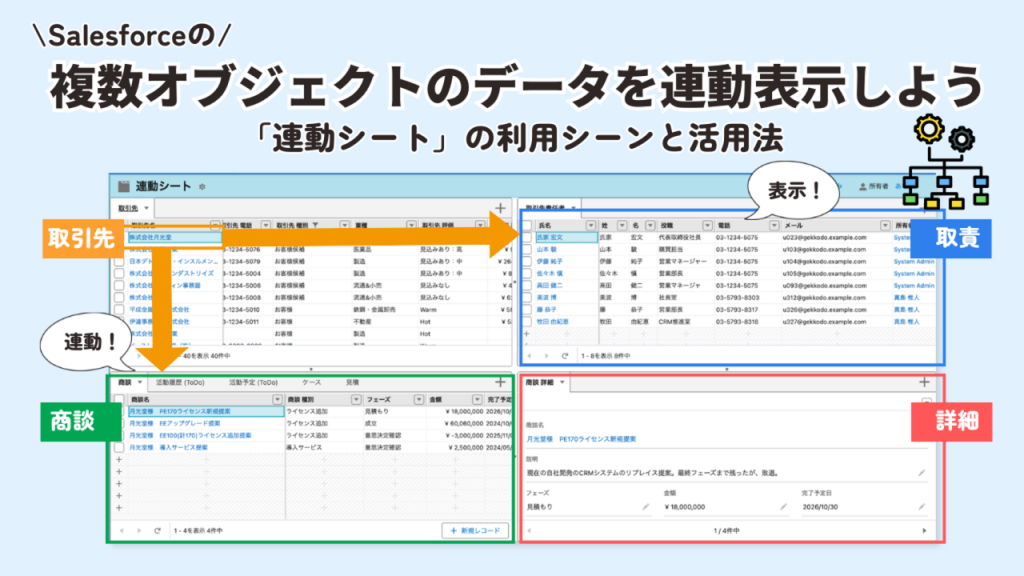Tick the checkbox for 伊藤 純子 row
This screenshot has height=576, width=1024.
[x=527, y=261]
